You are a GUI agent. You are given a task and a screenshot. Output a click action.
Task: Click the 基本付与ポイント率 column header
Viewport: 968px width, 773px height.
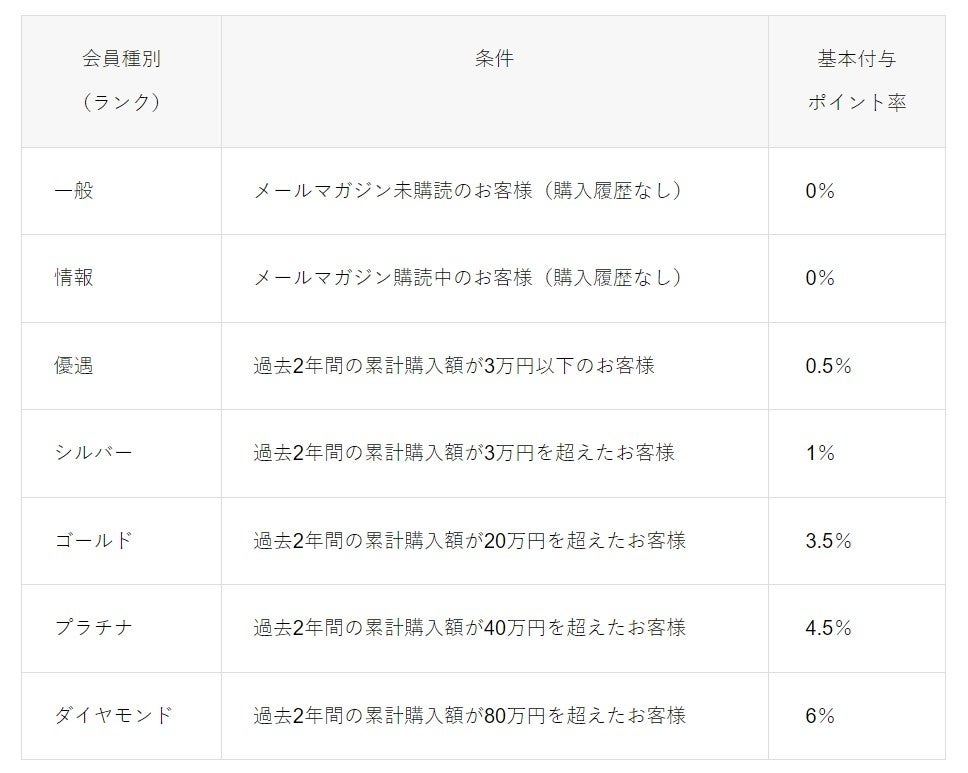[856, 81]
